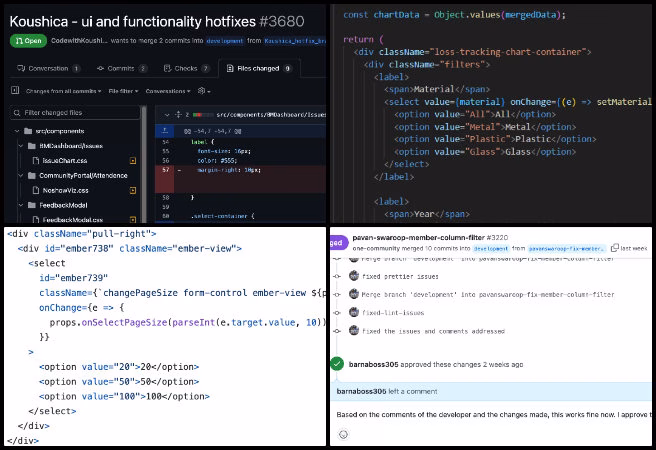
Task: Switch to the Conversation tab
Action: coord(49,68)
